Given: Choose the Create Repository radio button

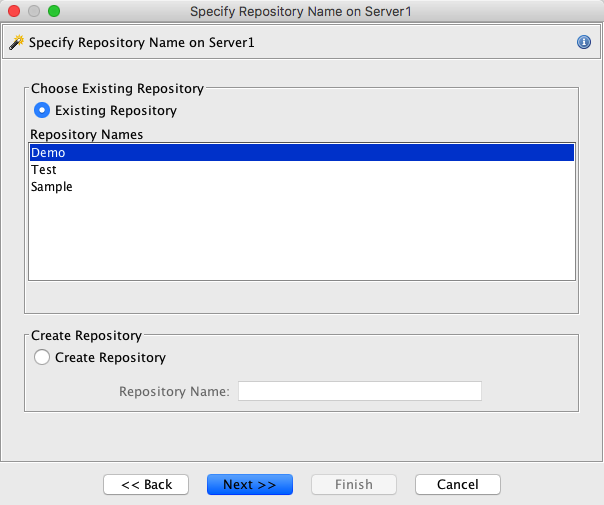Looking at the screenshot, I should 42,357.
